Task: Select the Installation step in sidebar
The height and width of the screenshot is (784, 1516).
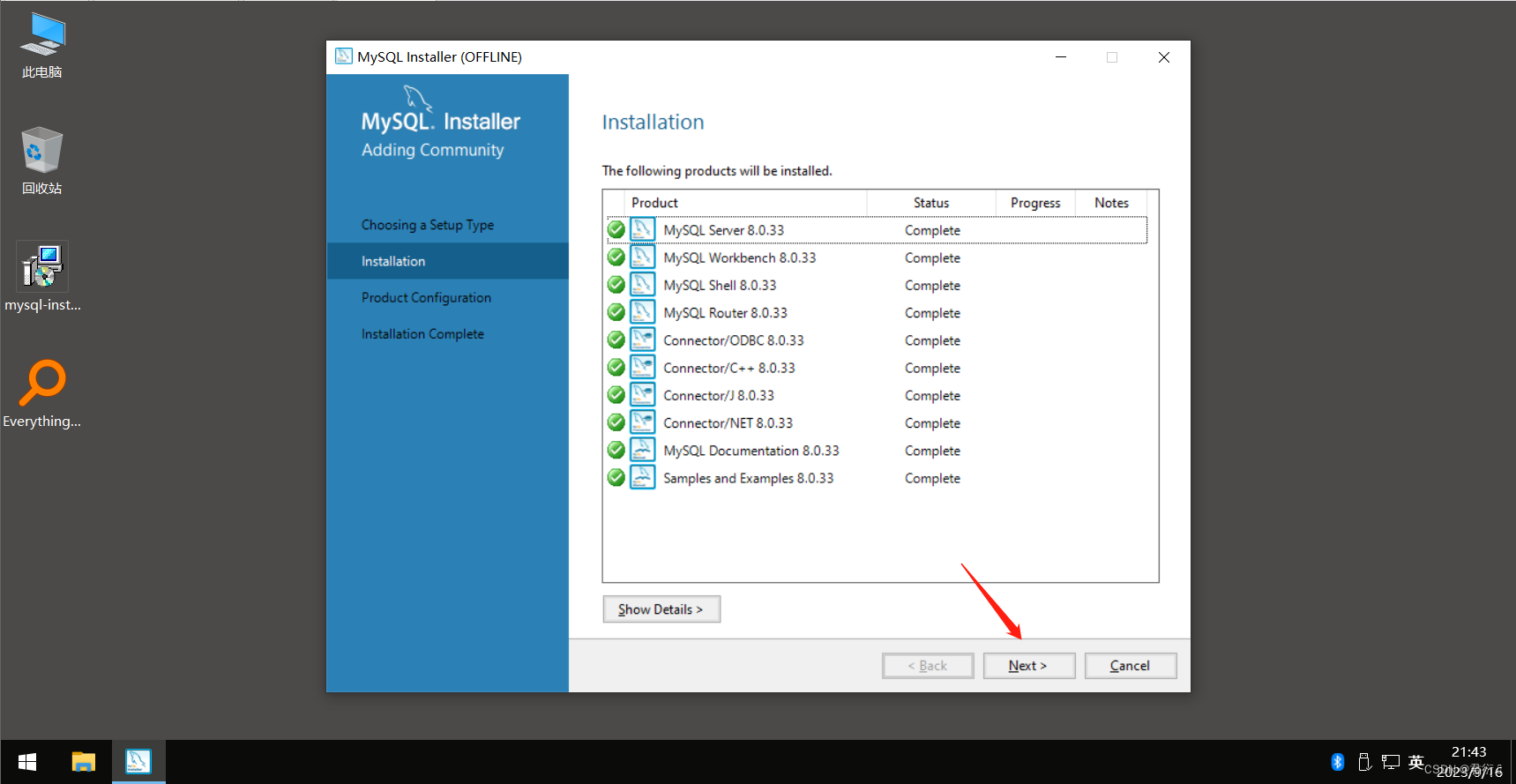Action: 448,261
